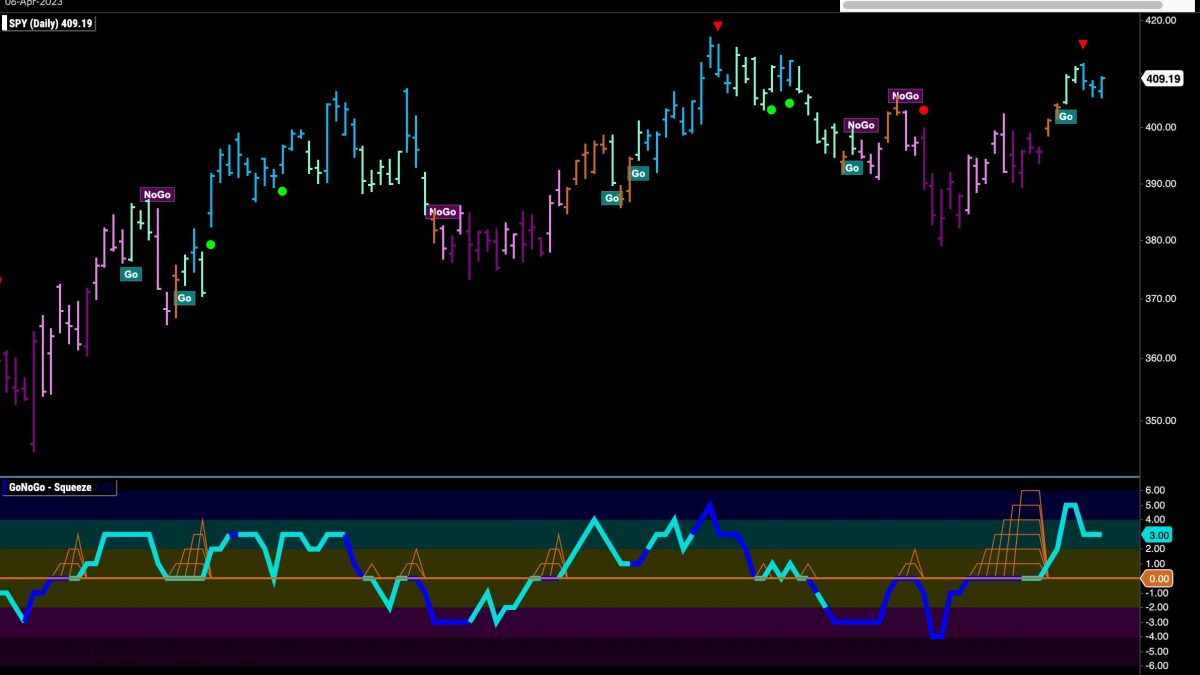Click the leftmost NoGo signal label
The width and height of the screenshot is (1200, 675).
(x=158, y=195)
